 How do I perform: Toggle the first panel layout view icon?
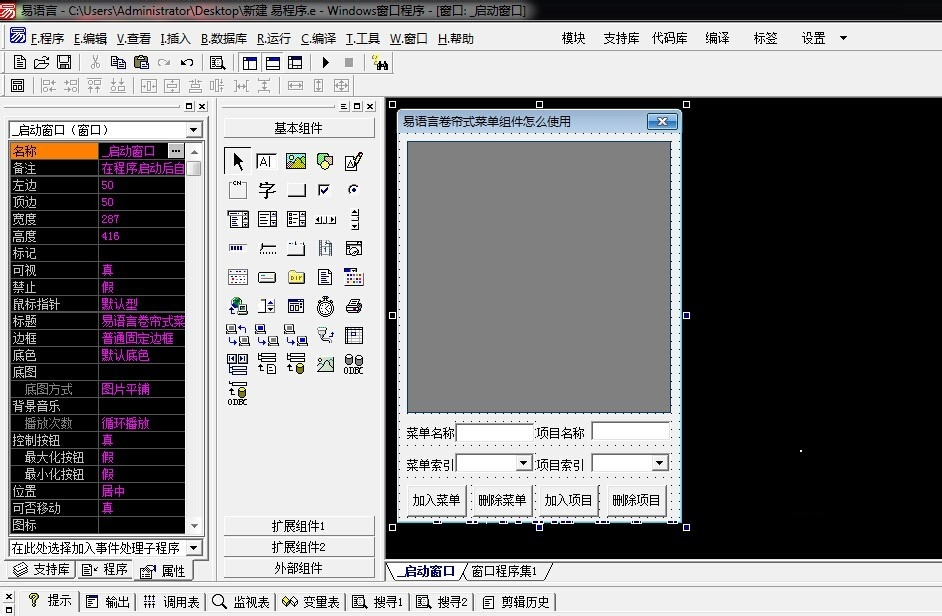pos(250,63)
